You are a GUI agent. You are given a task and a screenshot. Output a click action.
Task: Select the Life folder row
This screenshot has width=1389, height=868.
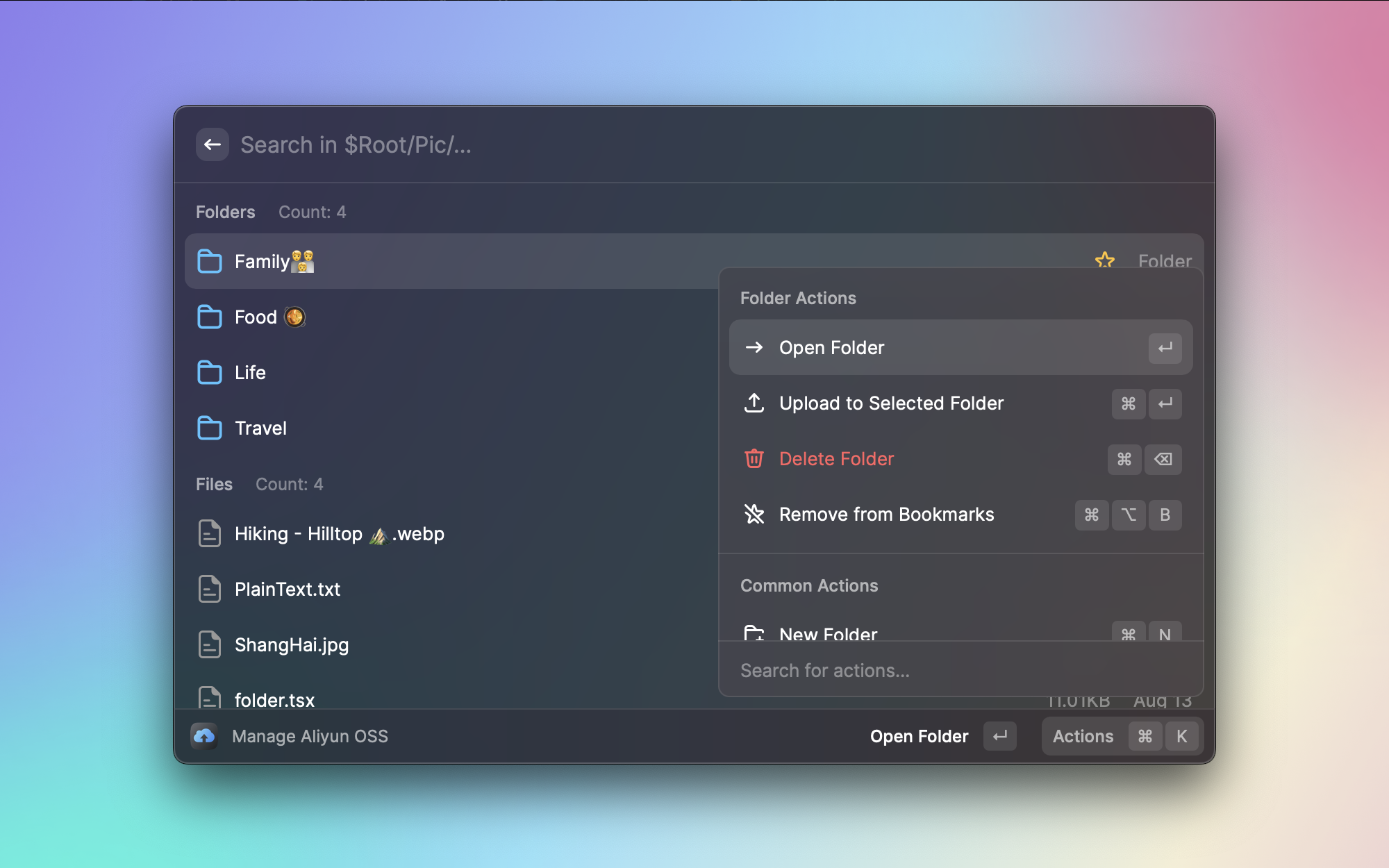coord(250,373)
